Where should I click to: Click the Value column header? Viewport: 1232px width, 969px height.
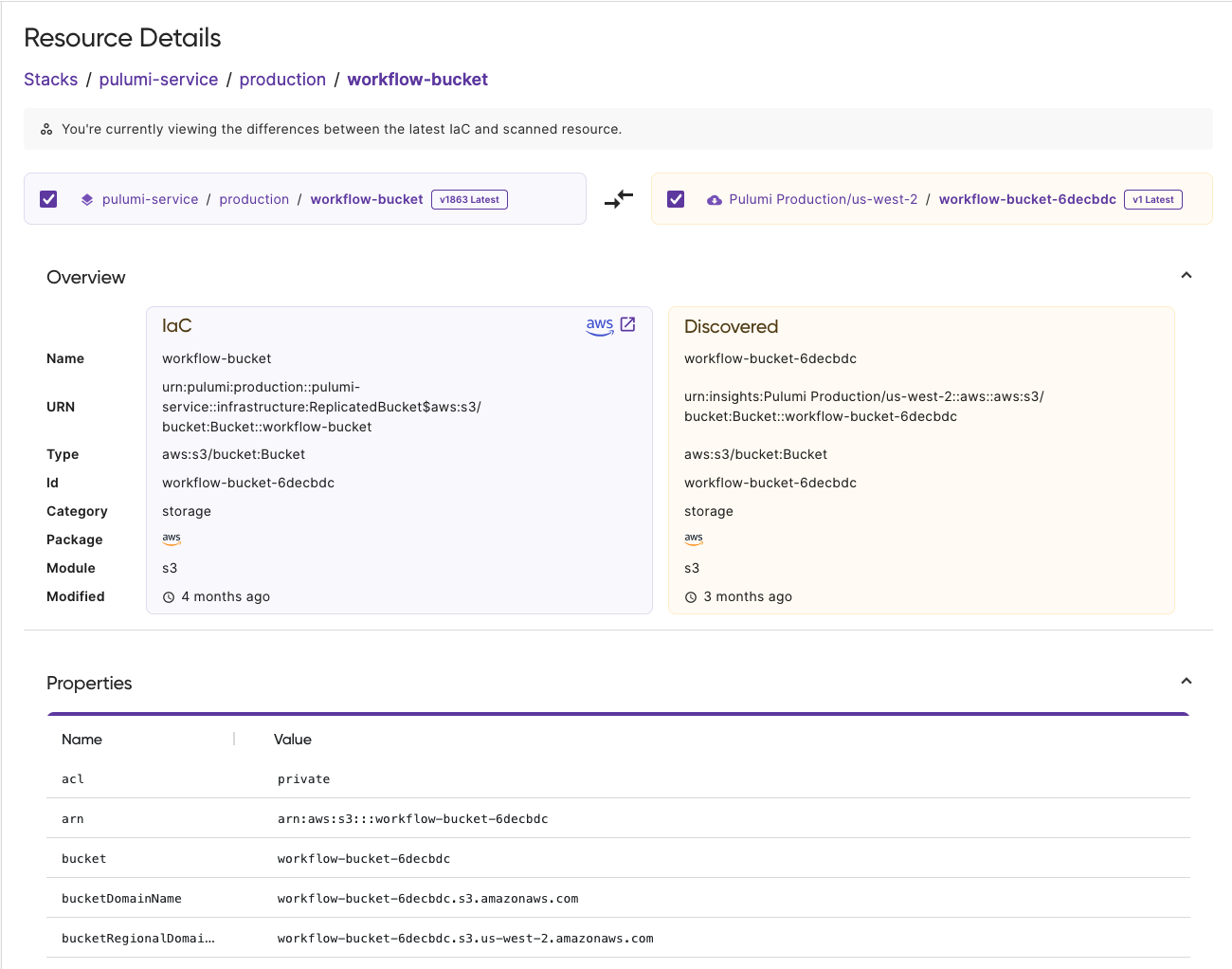tap(293, 740)
